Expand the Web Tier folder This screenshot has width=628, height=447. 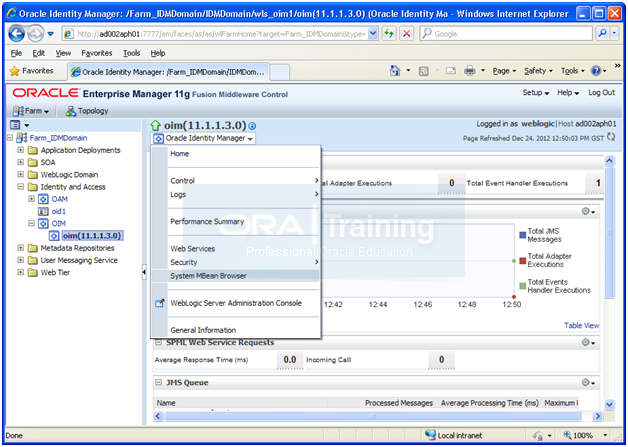tap(20, 272)
